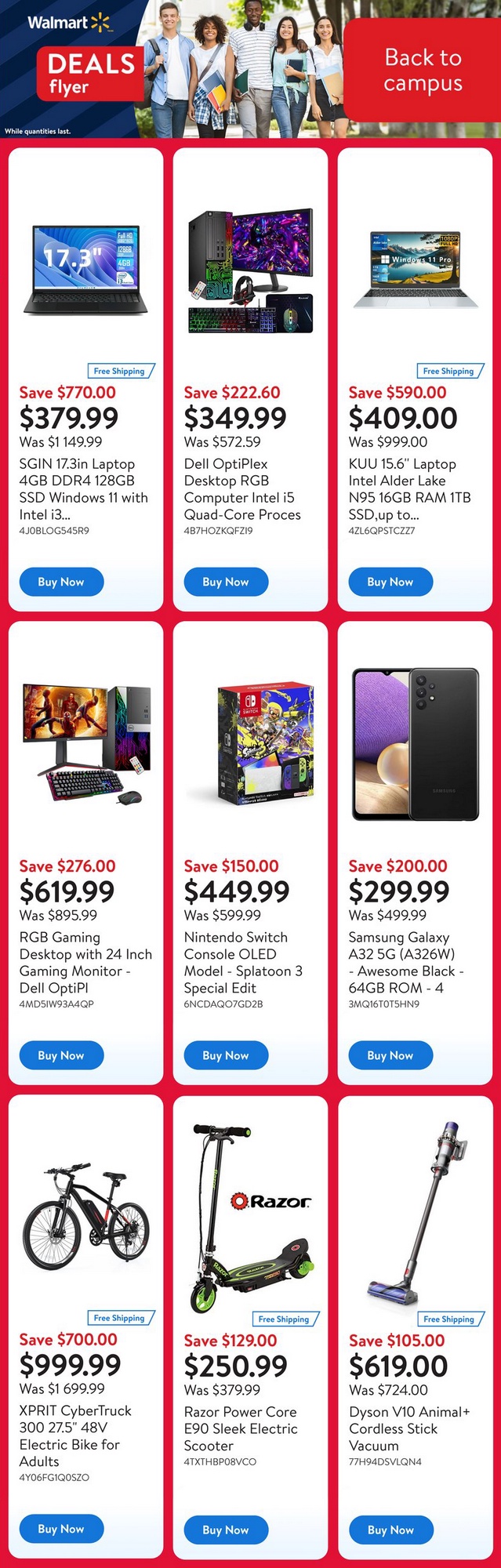Buy Now for KUU 15.6 Laptop
The width and height of the screenshot is (501, 1568).
tap(390, 582)
